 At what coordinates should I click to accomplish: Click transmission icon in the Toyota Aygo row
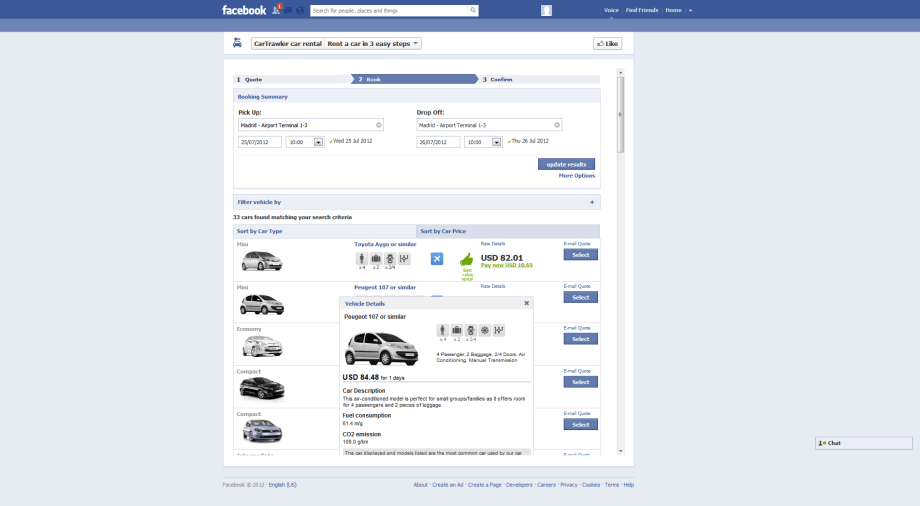[x=404, y=258]
